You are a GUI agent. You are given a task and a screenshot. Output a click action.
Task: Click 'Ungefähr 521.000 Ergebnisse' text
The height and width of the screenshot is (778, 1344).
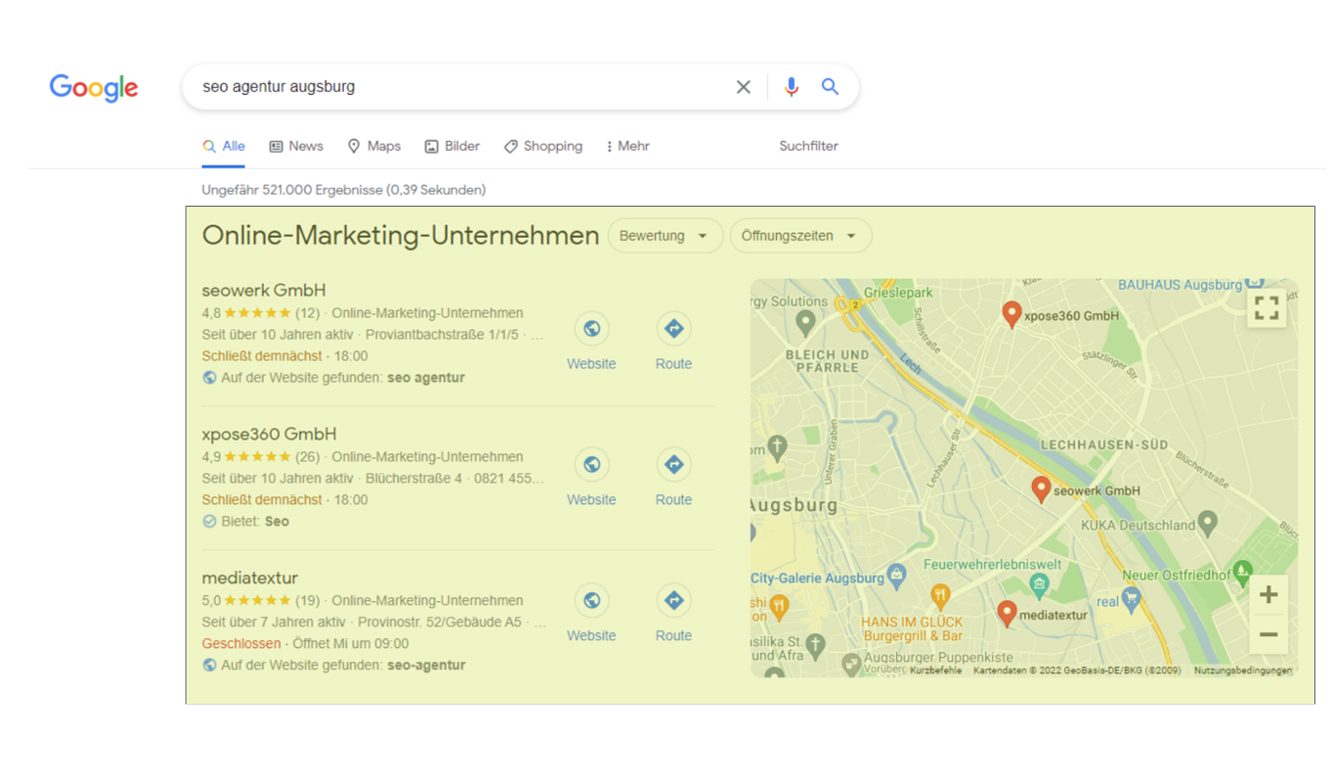coord(344,190)
